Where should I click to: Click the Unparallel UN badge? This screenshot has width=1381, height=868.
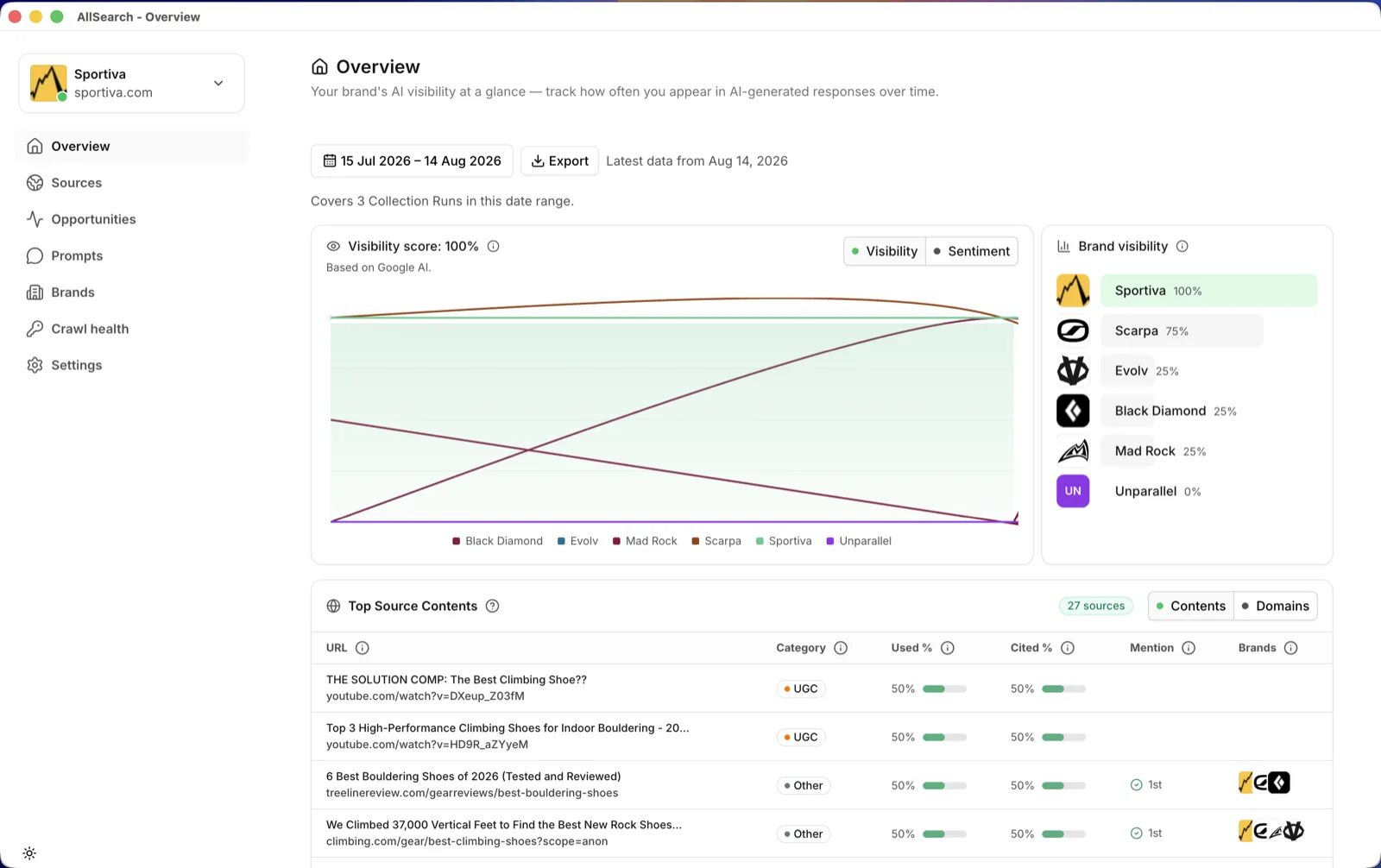[1073, 491]
